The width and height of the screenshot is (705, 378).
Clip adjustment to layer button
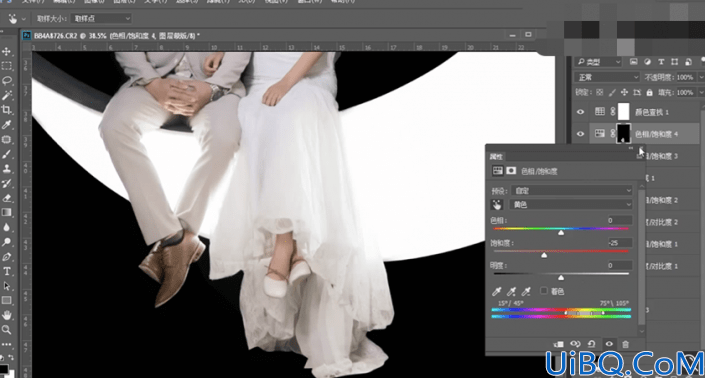pyautogui.click(x=558, y=344)
